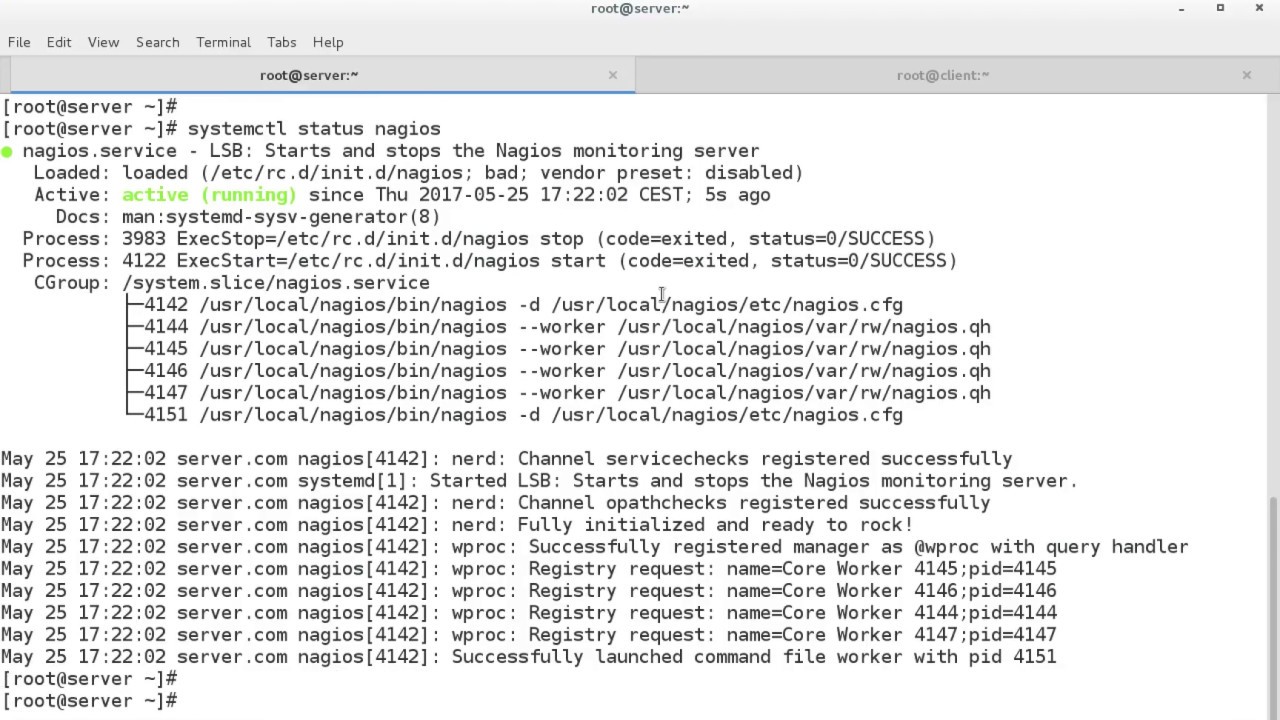
Task: Open the Search menu
Action: (x=158, y=42)
